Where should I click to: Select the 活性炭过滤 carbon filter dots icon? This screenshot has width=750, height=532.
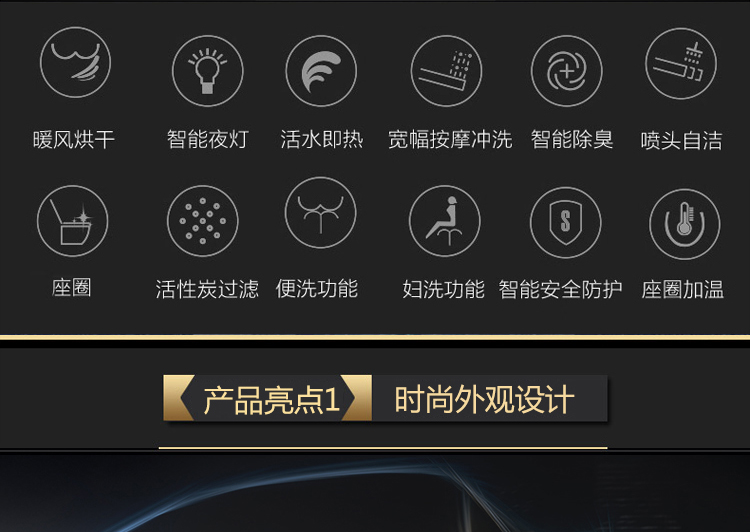(203, 221)
